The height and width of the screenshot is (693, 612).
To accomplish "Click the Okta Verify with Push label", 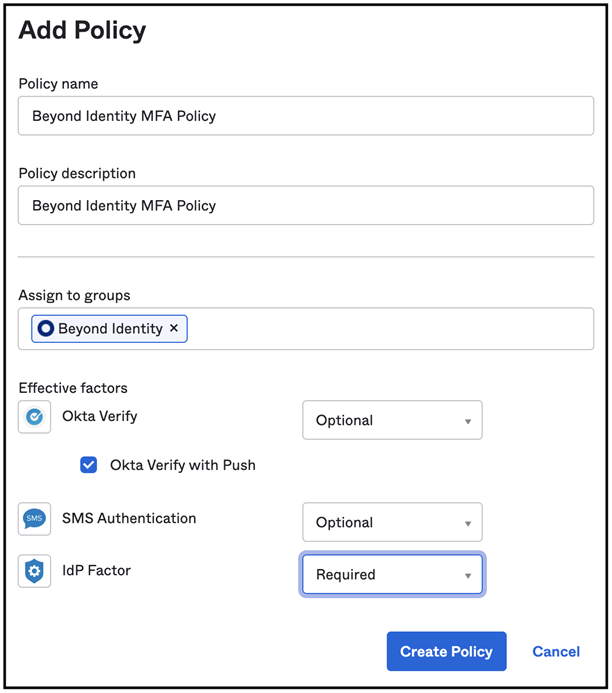I will click(x=183, y=465).
